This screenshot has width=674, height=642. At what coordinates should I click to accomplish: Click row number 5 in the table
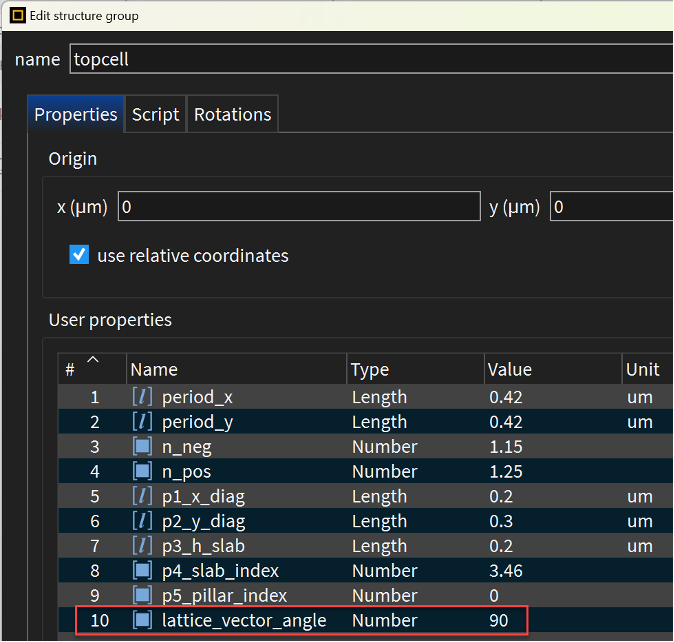[95, 497]
